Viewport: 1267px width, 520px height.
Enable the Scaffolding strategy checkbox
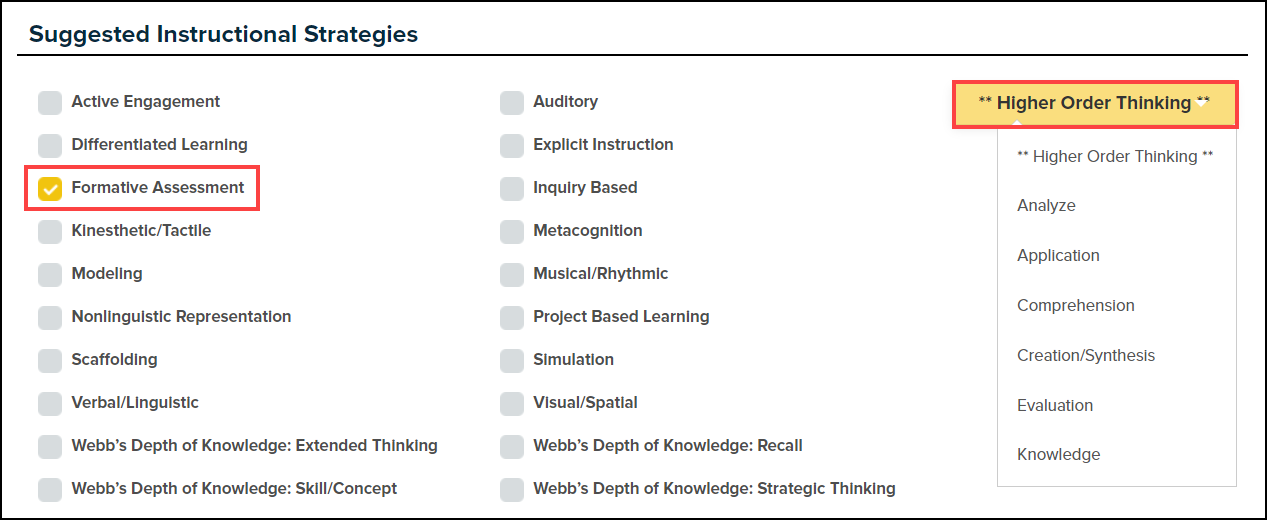[50, 360]
